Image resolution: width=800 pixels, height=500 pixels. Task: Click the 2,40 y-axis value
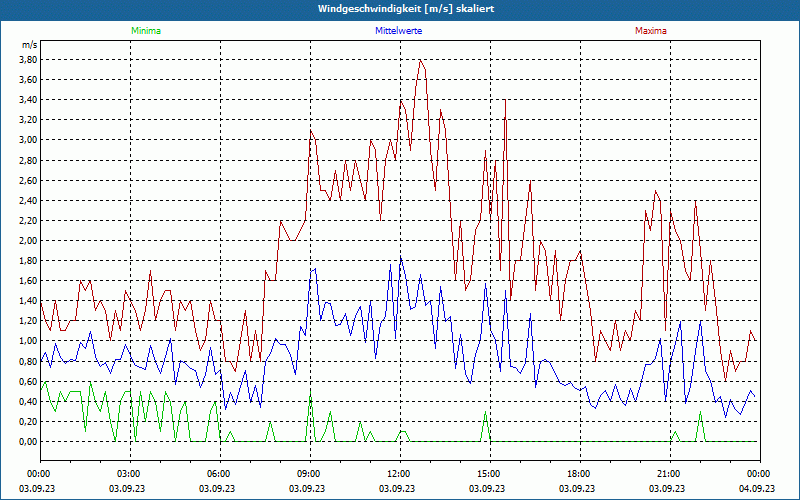[x=28, y=201]
